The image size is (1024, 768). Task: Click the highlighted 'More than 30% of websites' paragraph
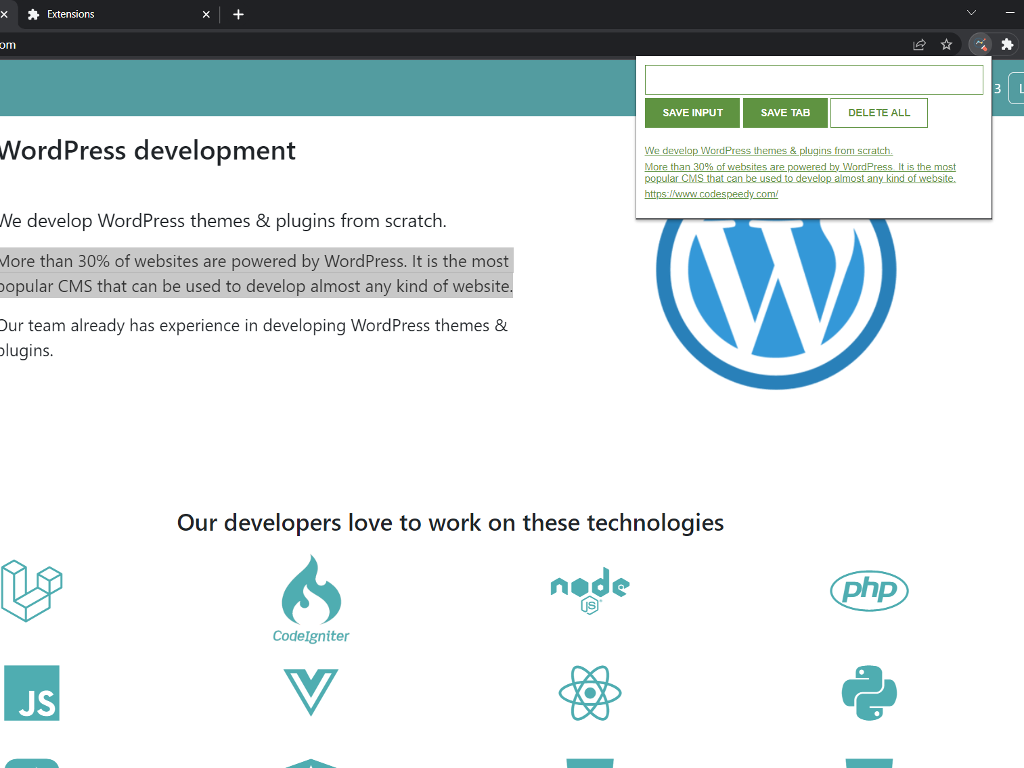click(x=256, y=273)
